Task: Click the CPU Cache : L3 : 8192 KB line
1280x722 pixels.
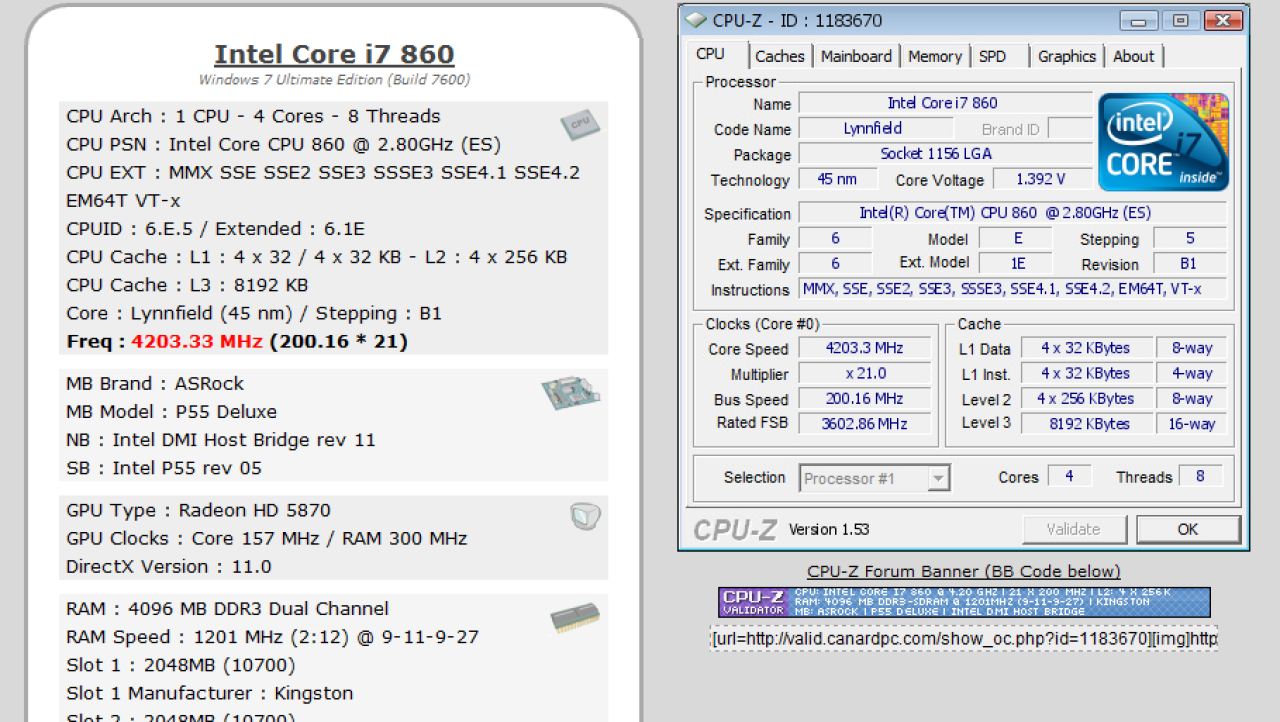Action: 187,285
